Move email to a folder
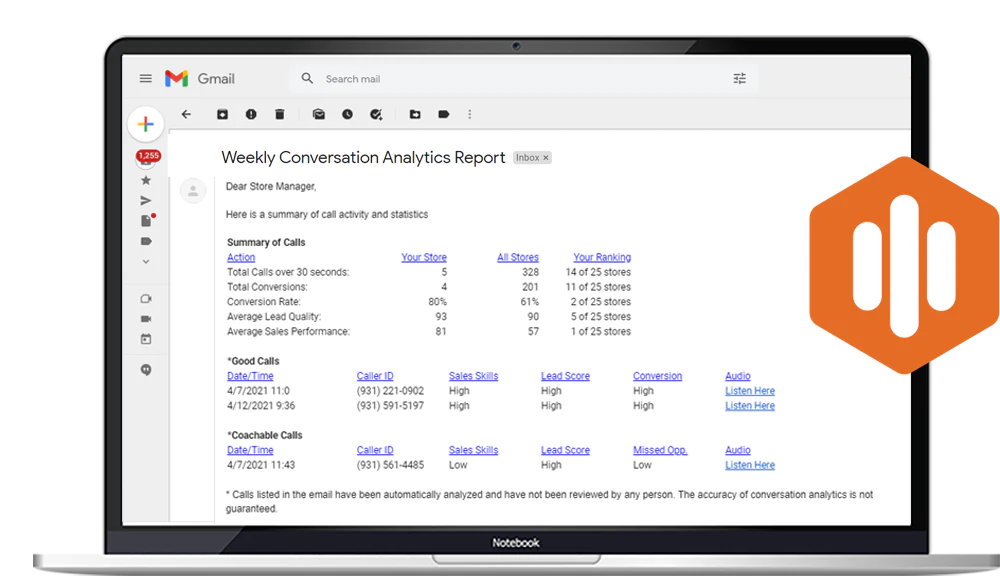1000x576 pixels. (x=415, y=114)
